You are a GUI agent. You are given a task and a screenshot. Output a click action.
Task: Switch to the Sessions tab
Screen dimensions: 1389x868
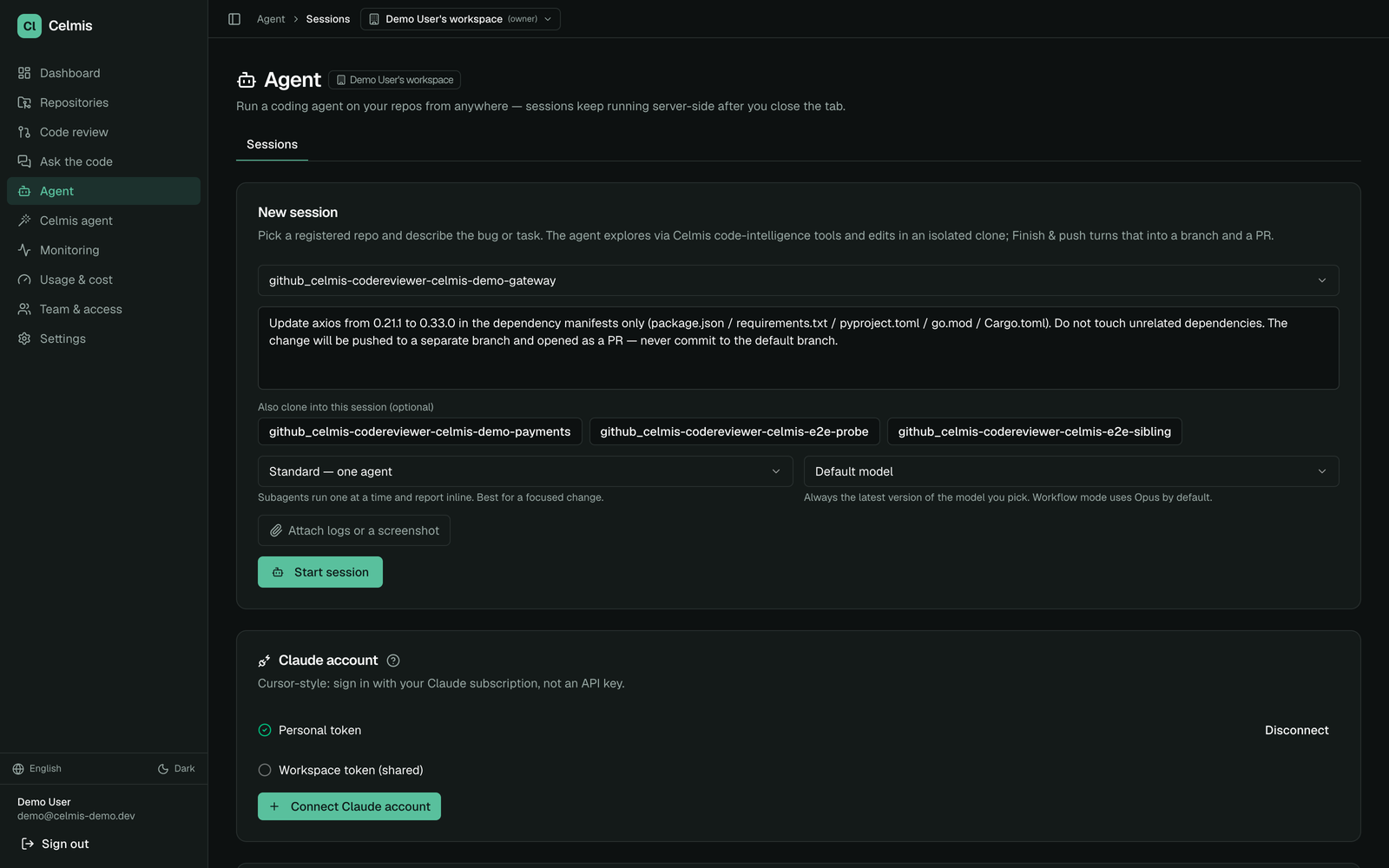[272, 144]
